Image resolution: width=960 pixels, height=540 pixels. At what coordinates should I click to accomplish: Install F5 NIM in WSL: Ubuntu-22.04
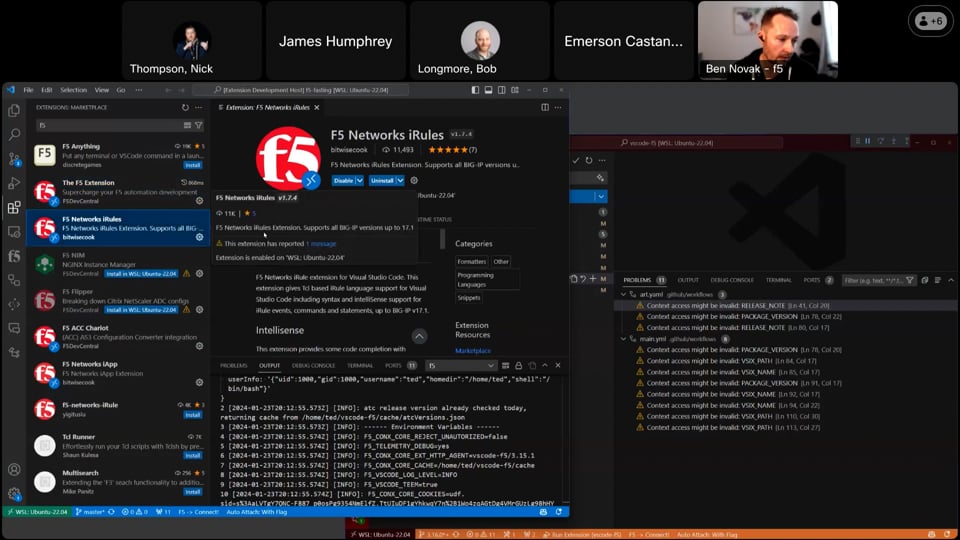click(x=141, y=274)
